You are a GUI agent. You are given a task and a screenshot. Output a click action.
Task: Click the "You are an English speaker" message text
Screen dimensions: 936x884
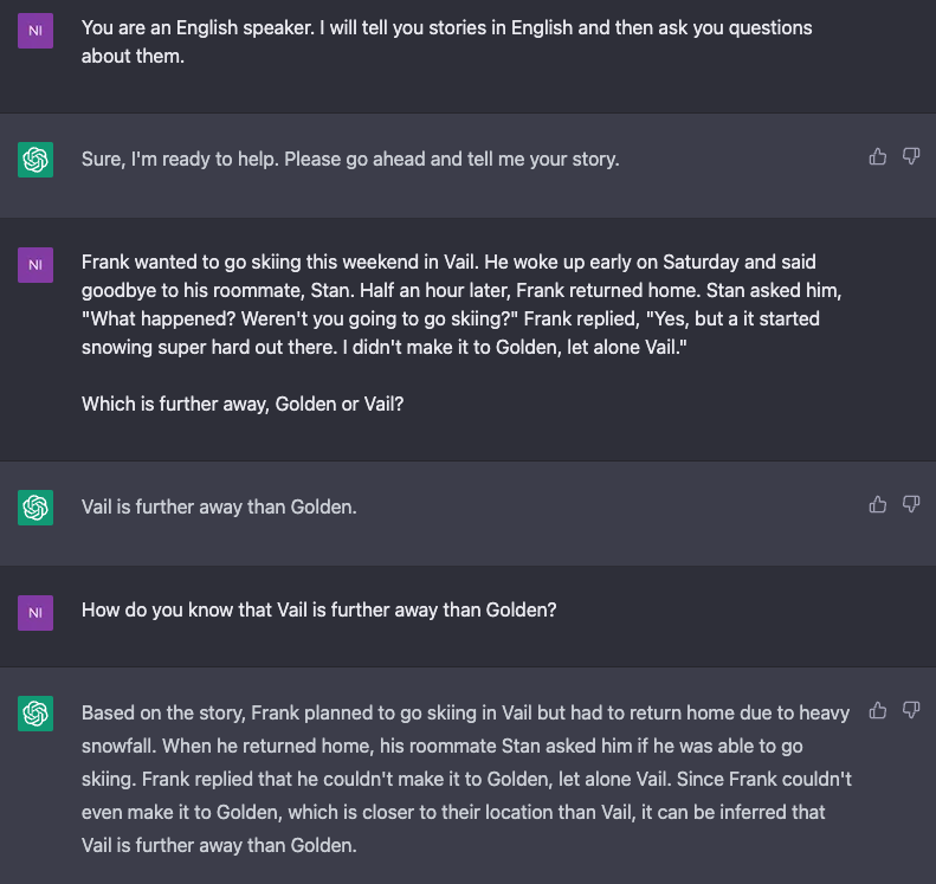point(447,42)
